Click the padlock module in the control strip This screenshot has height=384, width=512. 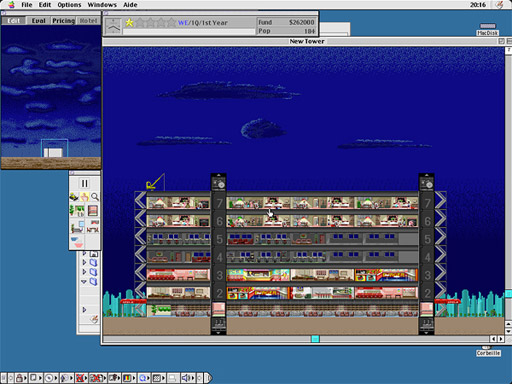(x=20, y=378)
